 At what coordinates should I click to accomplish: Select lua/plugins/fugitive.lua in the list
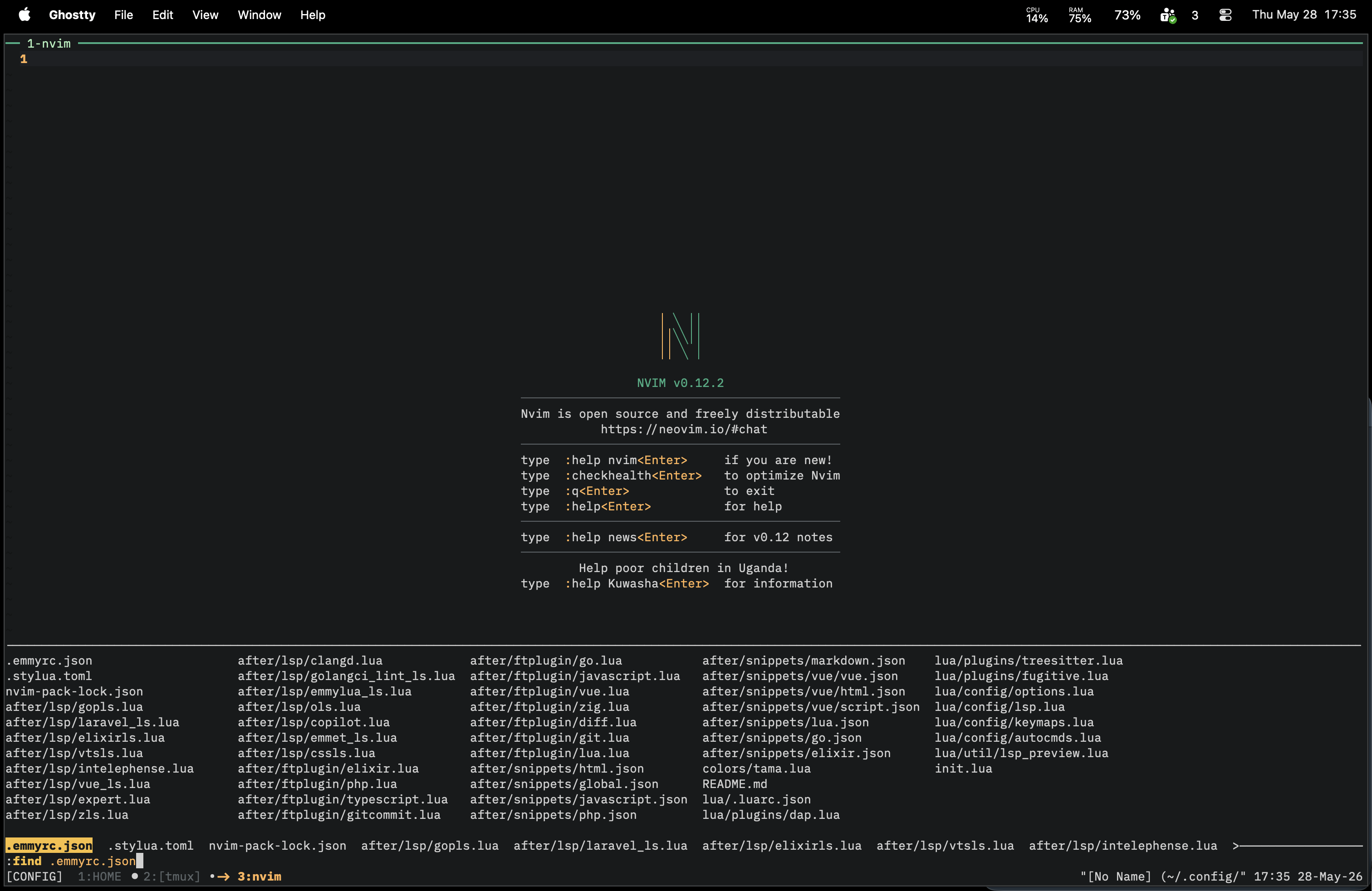pyautogui.click(x=1021, y=676)
